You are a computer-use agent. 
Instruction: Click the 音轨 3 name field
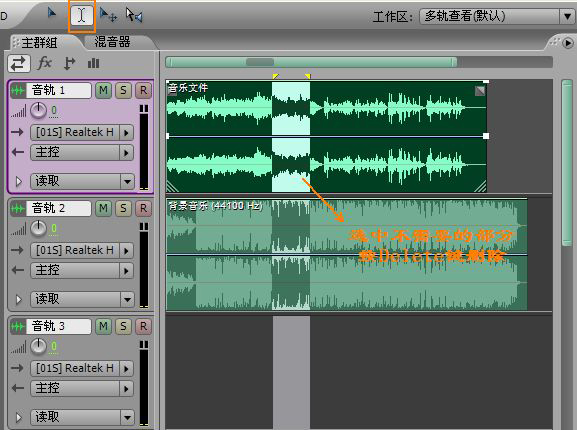coord(59,326)
